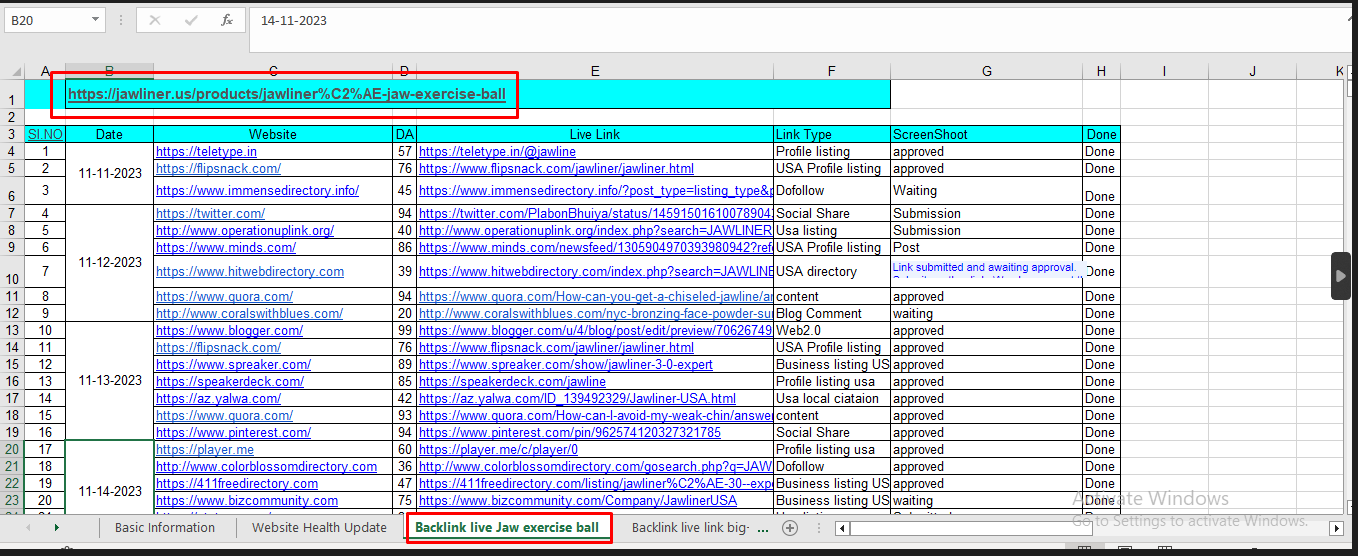1358x556 pixels.
Task: Open the jawliner.us jaw-exercise-ball product link
Action: pyautogui.click(x=287, y=95)
